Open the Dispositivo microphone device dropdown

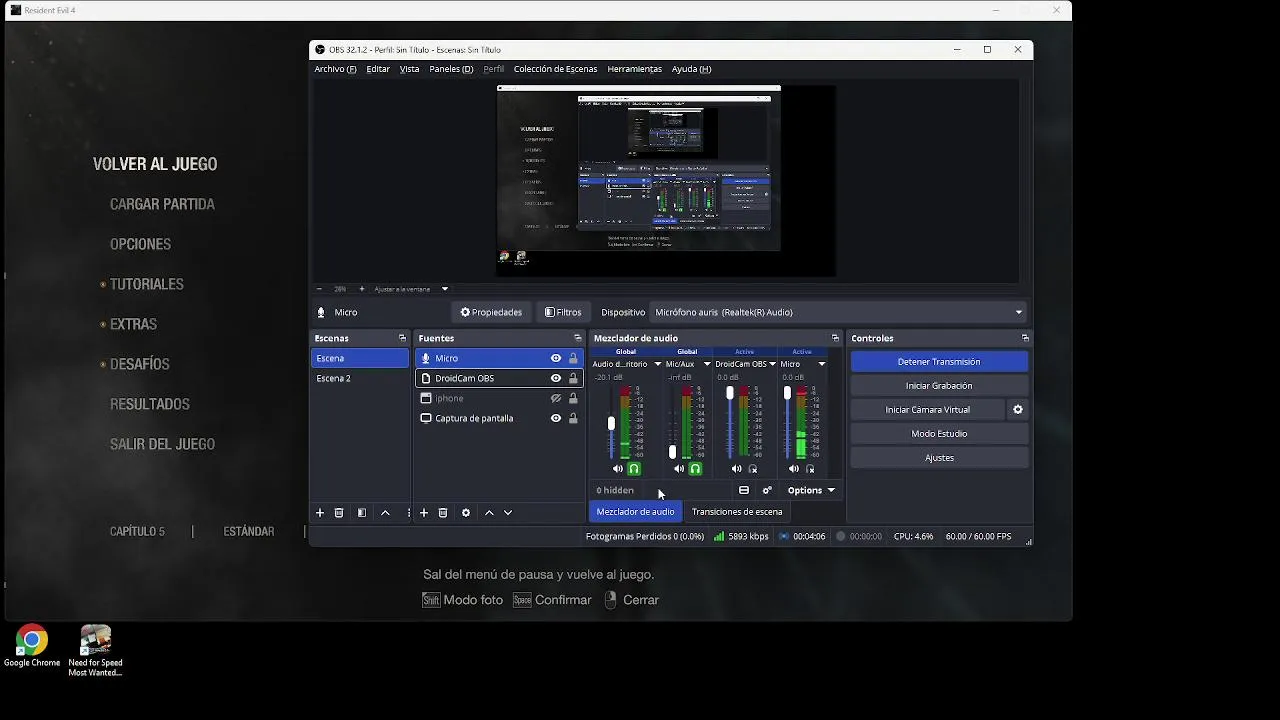tap(839, 312)
